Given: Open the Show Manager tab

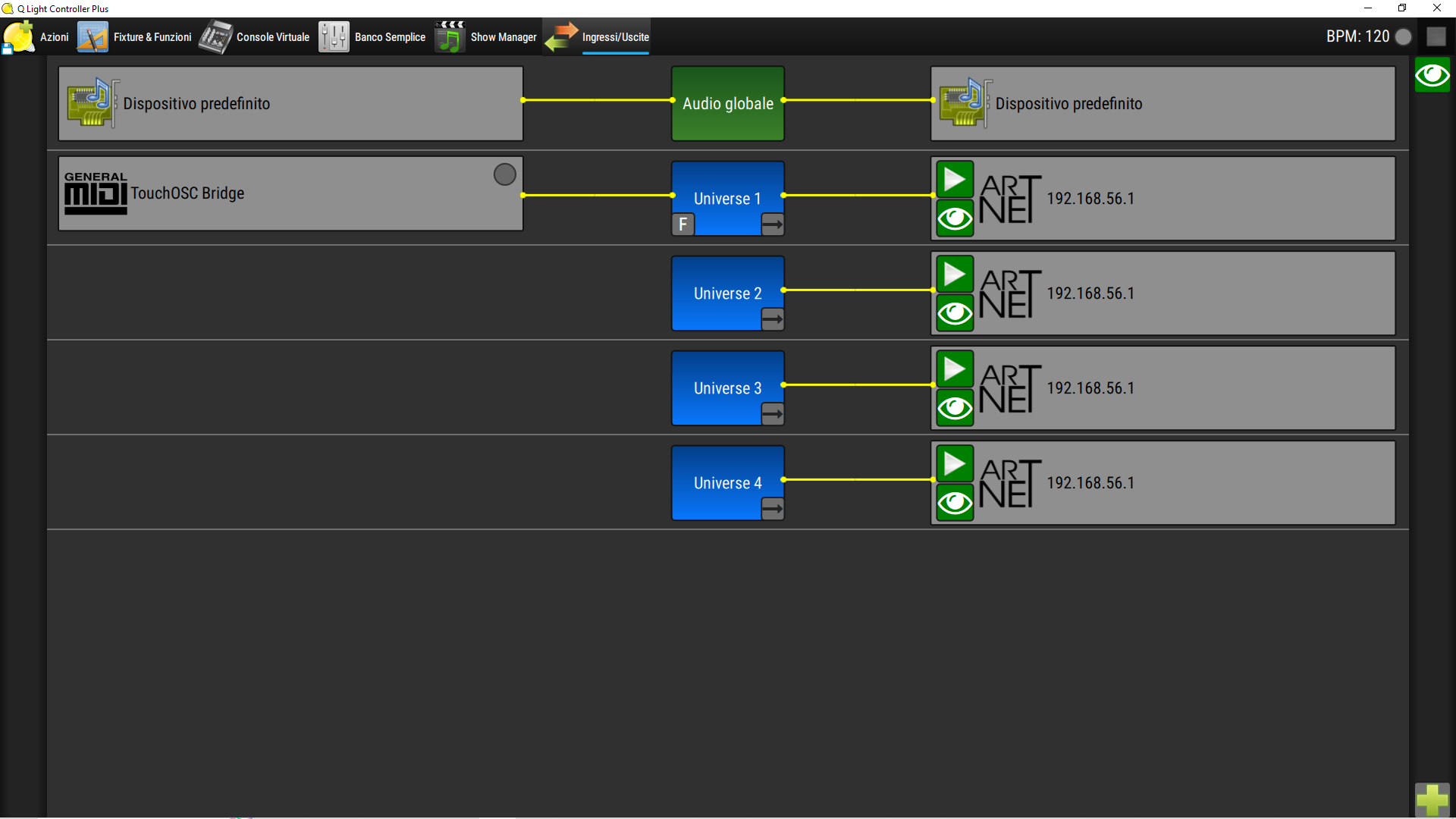Looking at the screenshot, I should point(485,37).
